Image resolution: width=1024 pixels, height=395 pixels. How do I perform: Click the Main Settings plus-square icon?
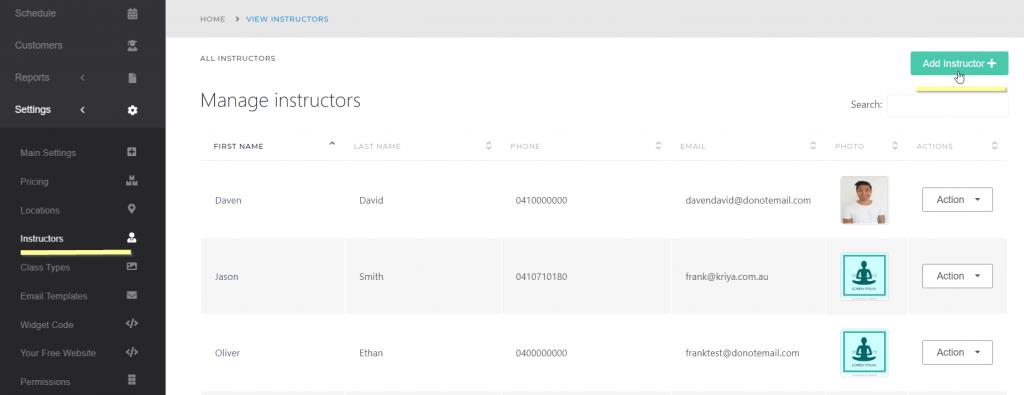pos(131,152)
